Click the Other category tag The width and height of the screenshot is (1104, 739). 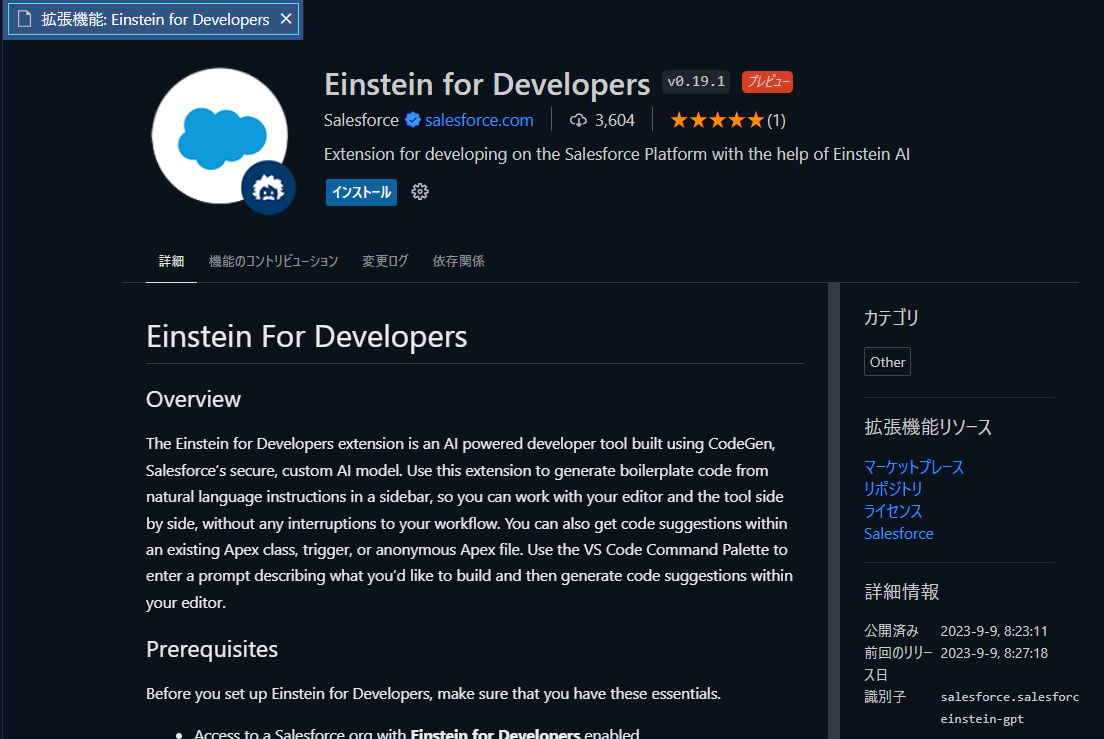[x=887, y=362]
